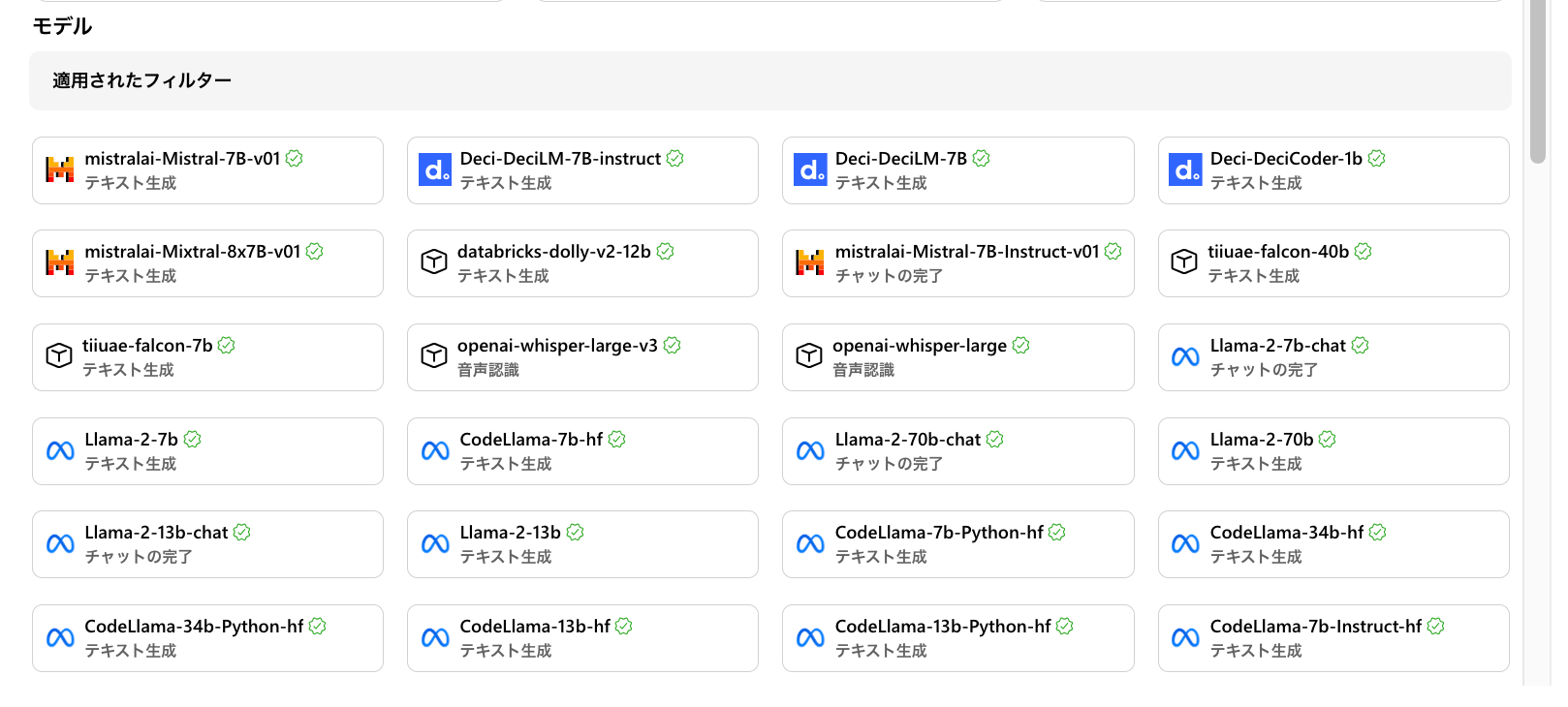Screen dimensions: 1568x707
Task: Click the Deci logo beside Deci-DeciLM-7B-instruct
Action: [435, 170]
